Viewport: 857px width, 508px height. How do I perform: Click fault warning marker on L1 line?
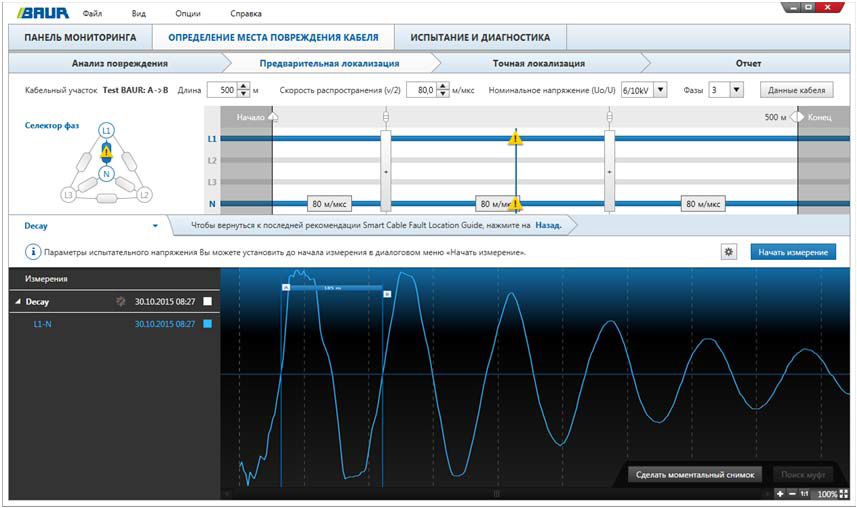point(515,138)
